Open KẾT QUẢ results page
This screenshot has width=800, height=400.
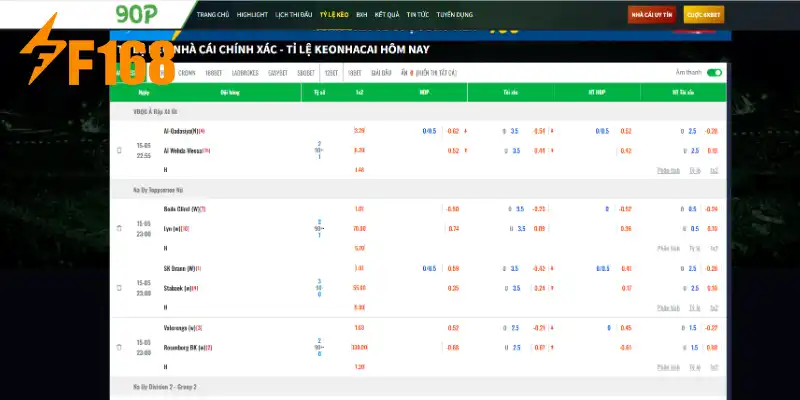[387, 15]
